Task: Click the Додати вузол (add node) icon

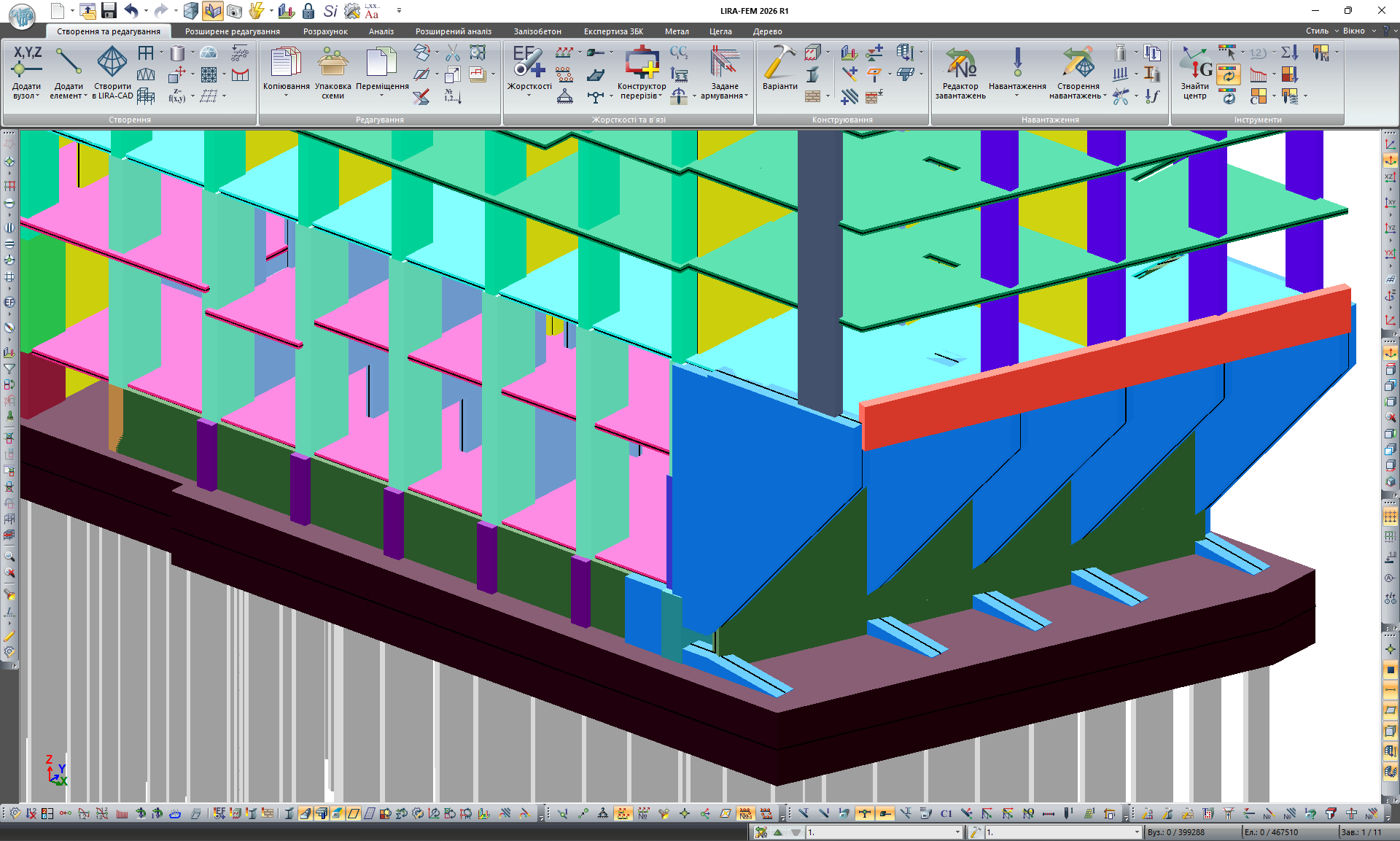Action: (27, 63)
